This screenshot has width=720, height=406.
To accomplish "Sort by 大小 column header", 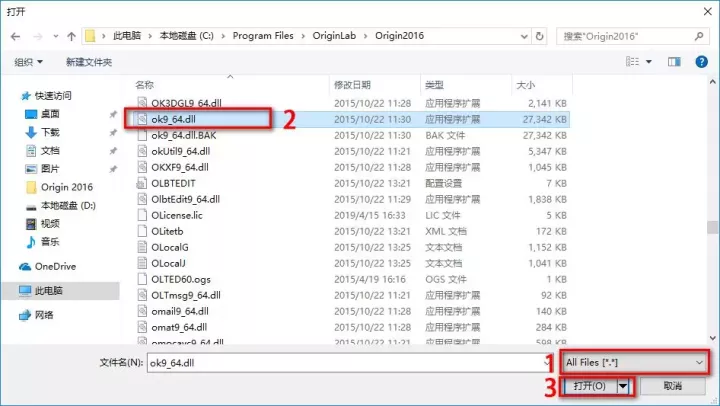I will pos(524,84).
